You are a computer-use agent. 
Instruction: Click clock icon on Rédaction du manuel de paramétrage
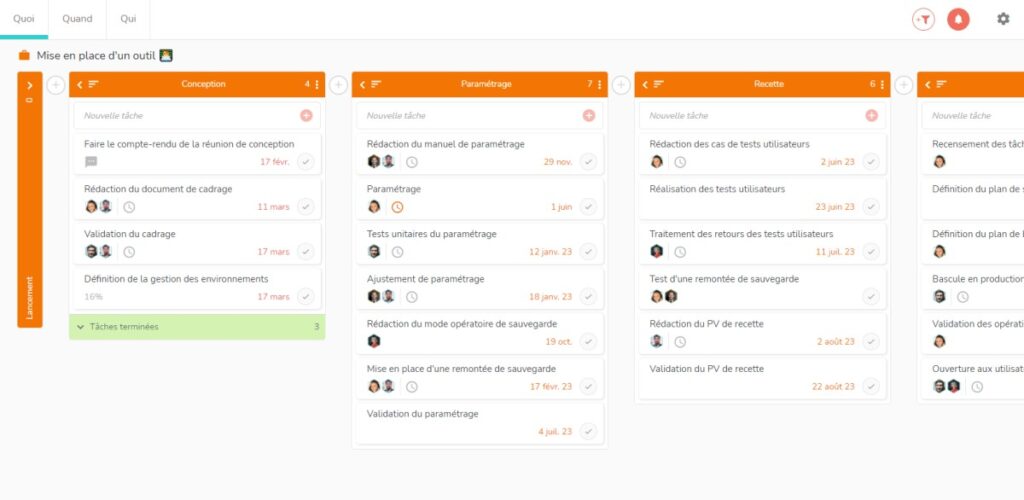(x=411, y=162)
